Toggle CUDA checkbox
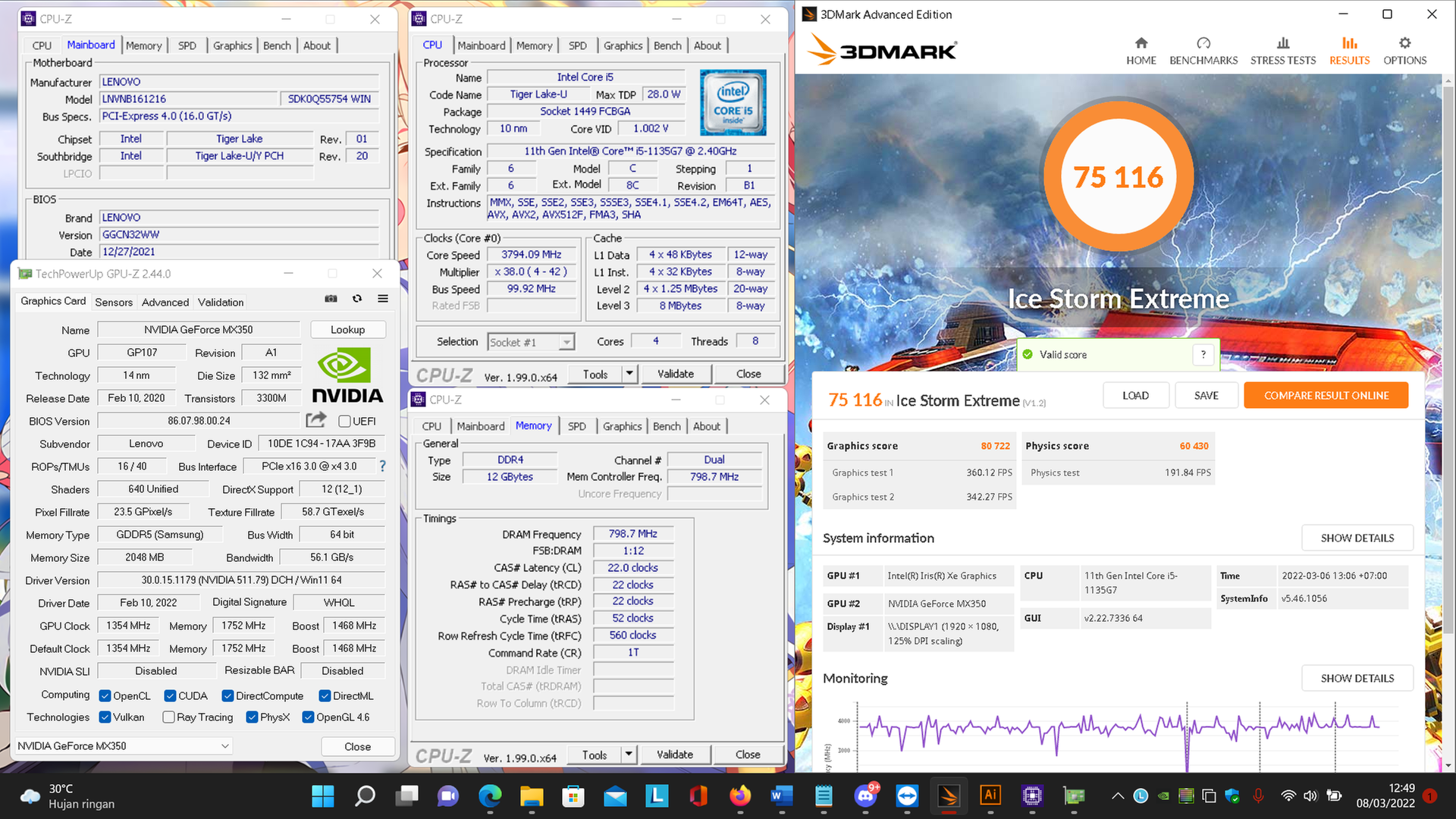This screenshot has height=819, width=1456. pyautogui.click(x=170, y=695)
